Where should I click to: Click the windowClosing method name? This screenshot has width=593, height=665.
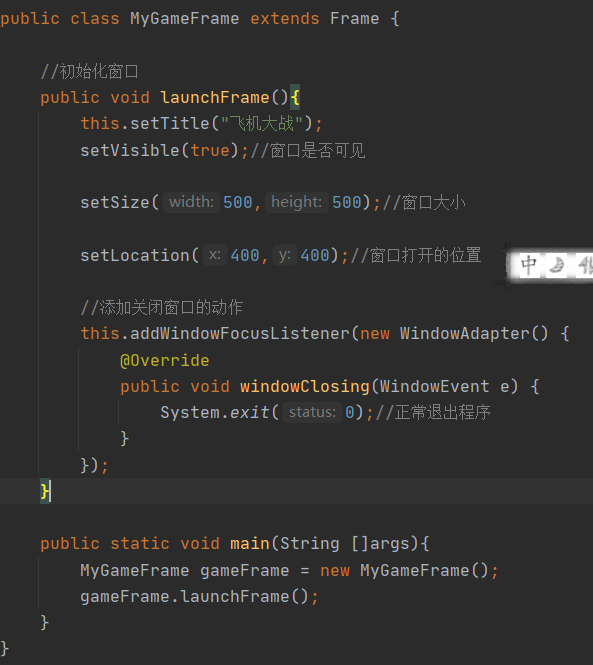(305, 386)
